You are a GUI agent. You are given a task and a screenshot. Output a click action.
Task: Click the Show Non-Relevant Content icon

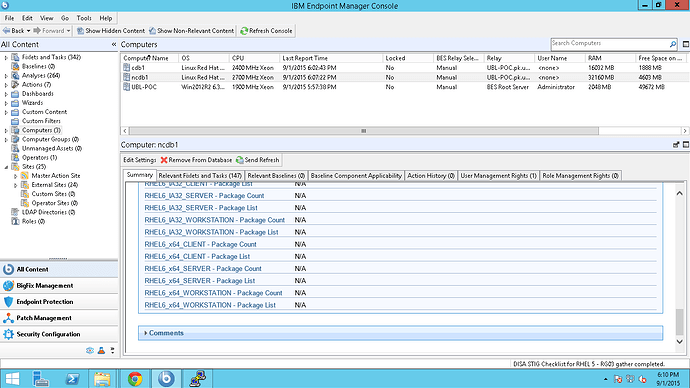click(x=152, y=31)
